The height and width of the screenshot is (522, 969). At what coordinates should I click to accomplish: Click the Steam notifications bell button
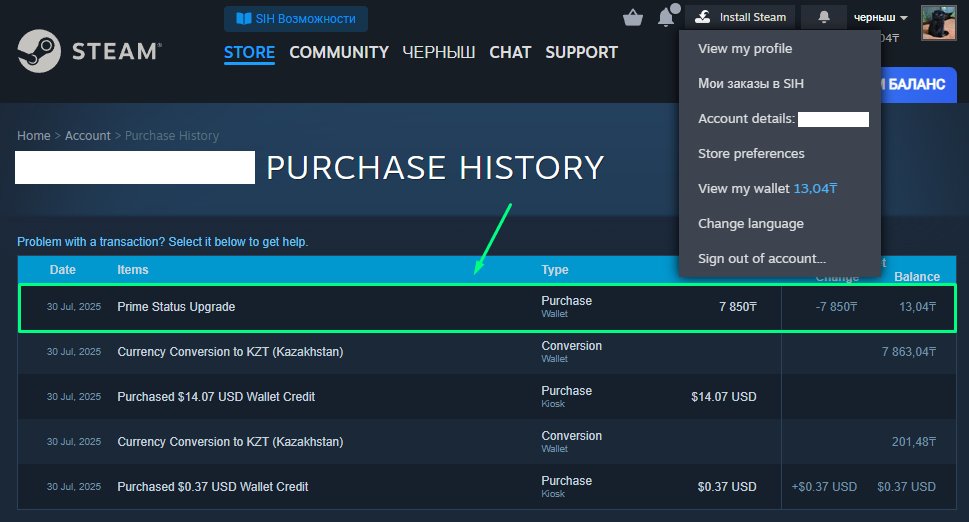tap(824, 17)
